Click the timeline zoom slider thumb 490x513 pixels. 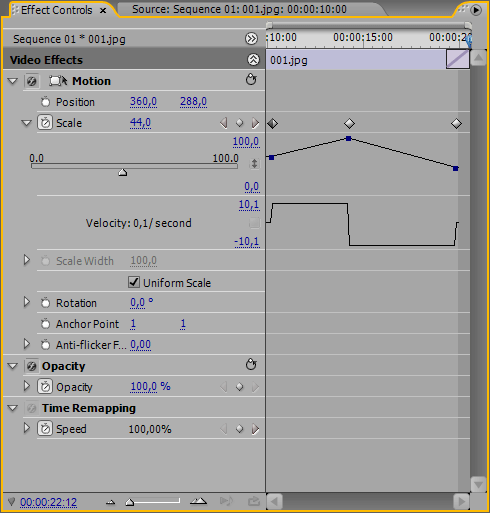coord(129,502)
